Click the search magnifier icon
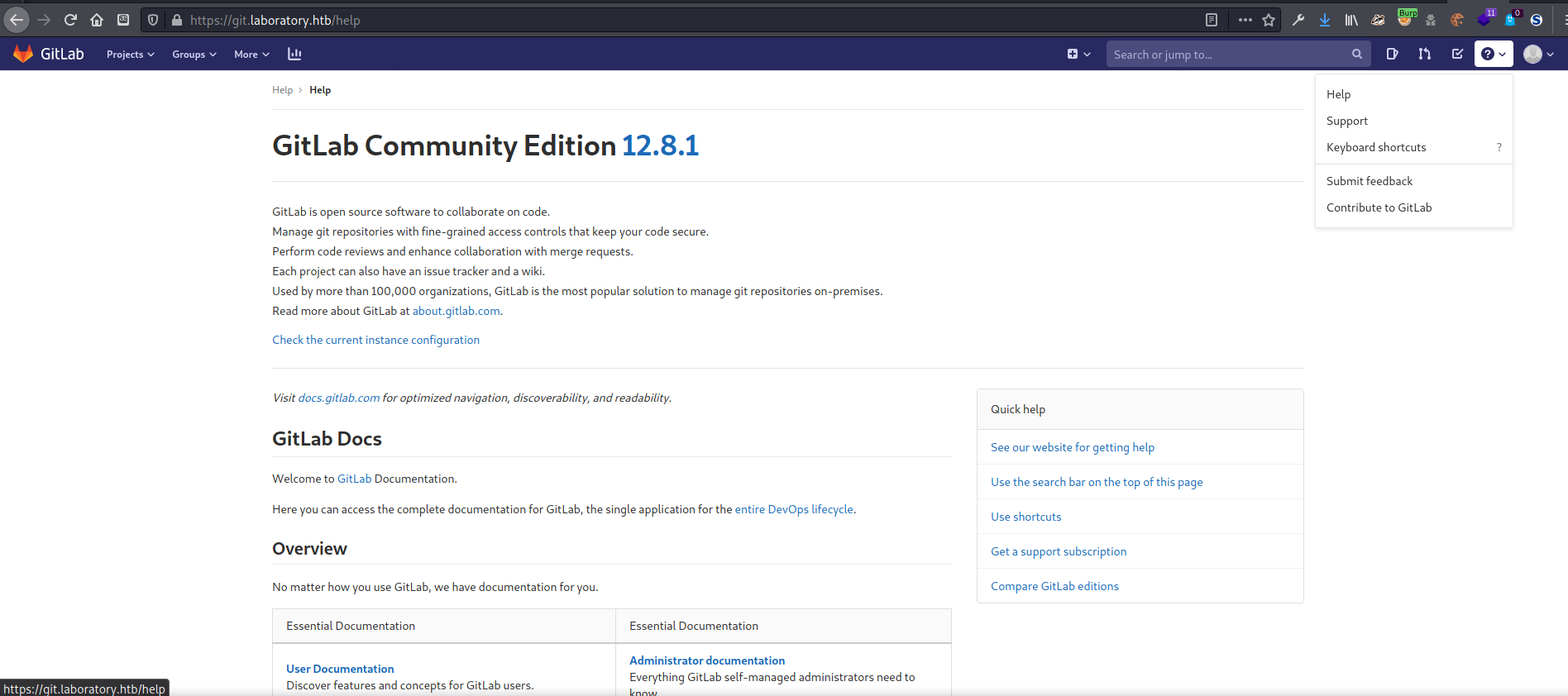 point(1357,54)
